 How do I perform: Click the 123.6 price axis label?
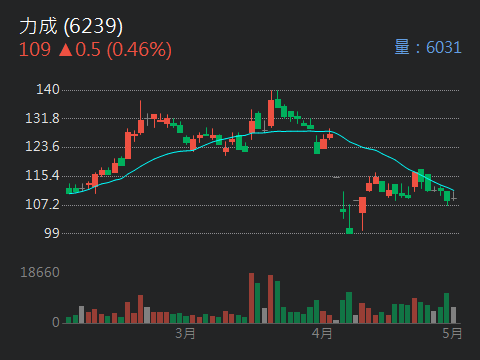(x=42, y=146)
